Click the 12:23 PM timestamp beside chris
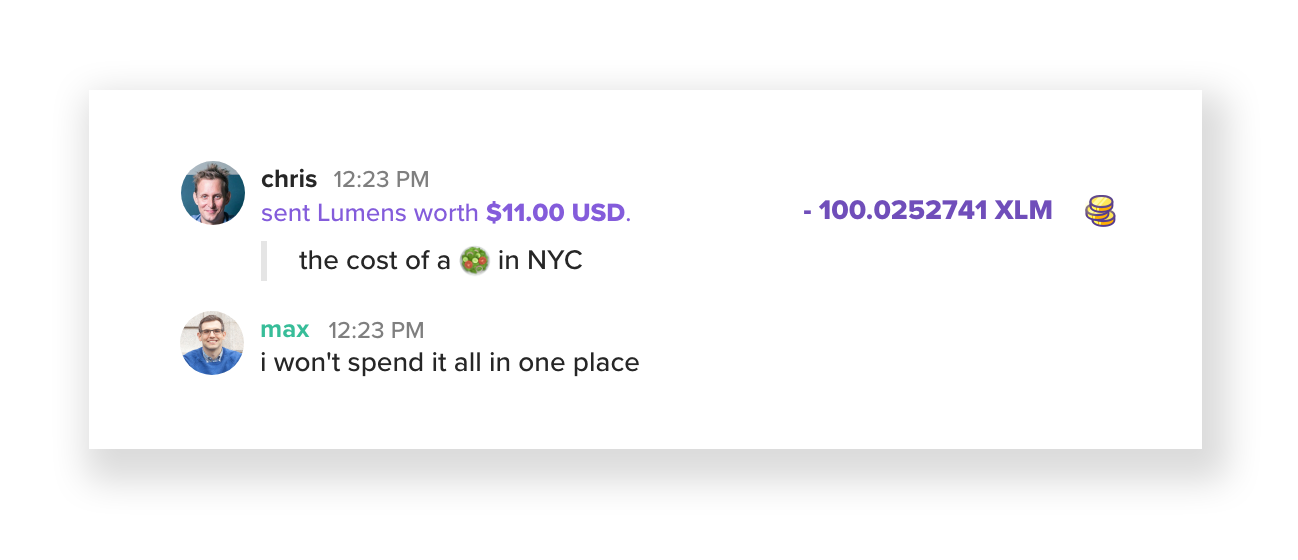 point(381,180)
